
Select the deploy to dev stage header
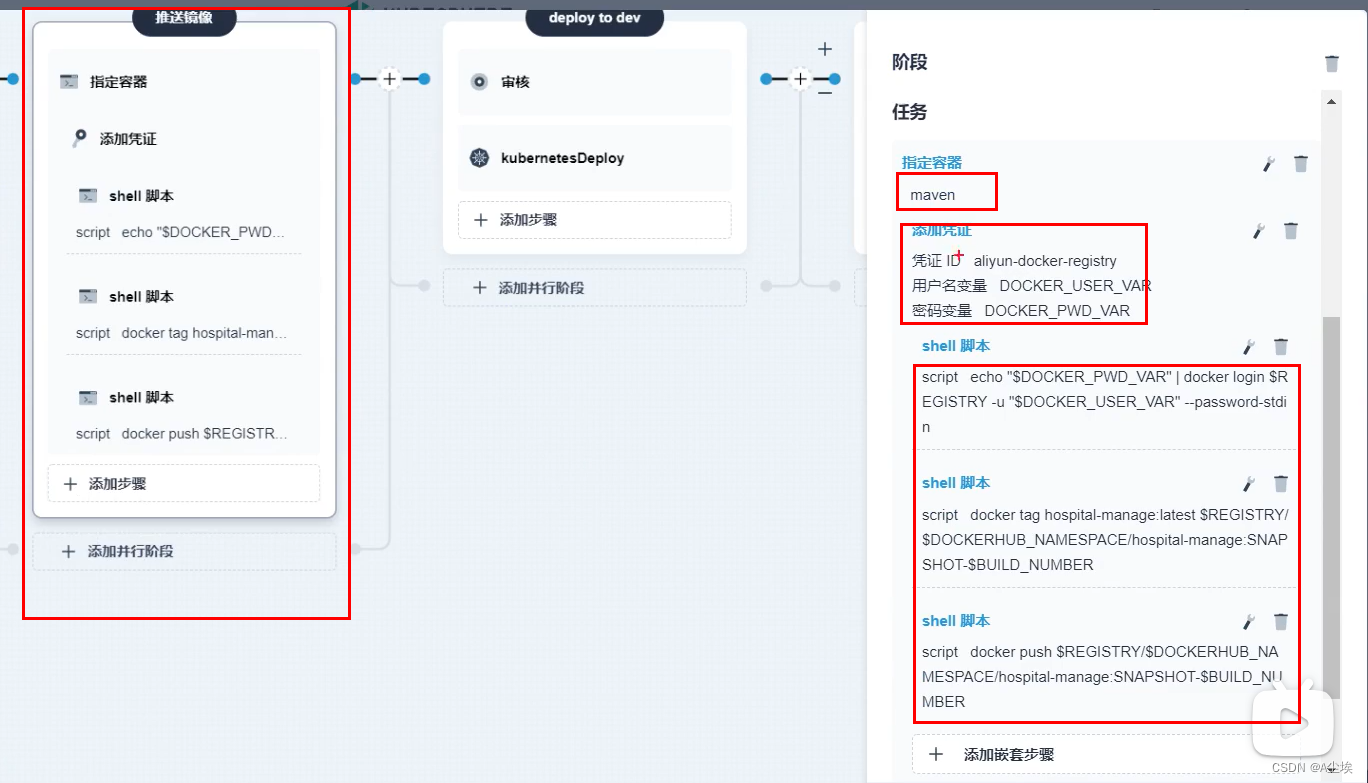pyautogui.click(x=595, y=18)
